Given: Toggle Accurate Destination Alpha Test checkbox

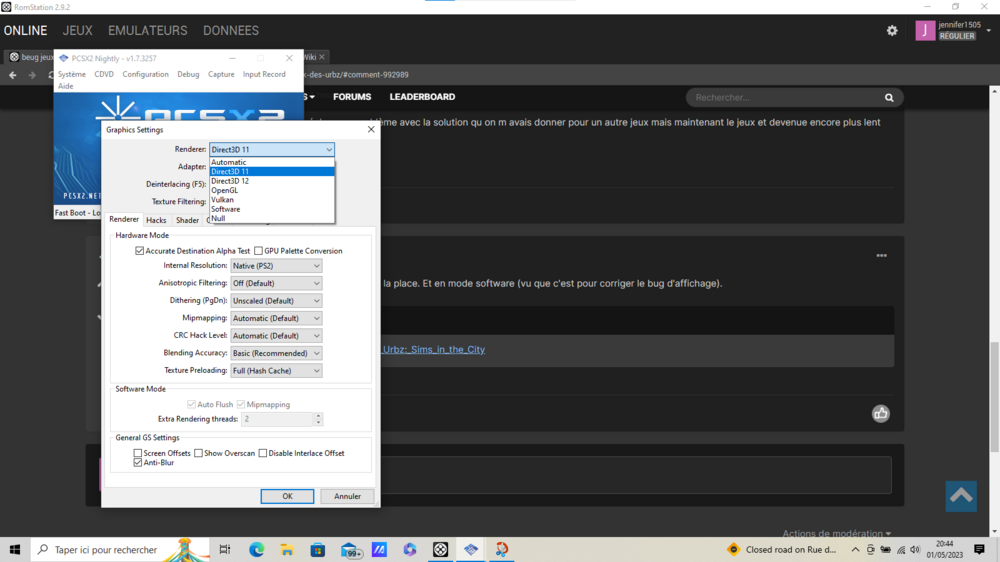Looking at the screenshot, I should (x=140, y=251).
